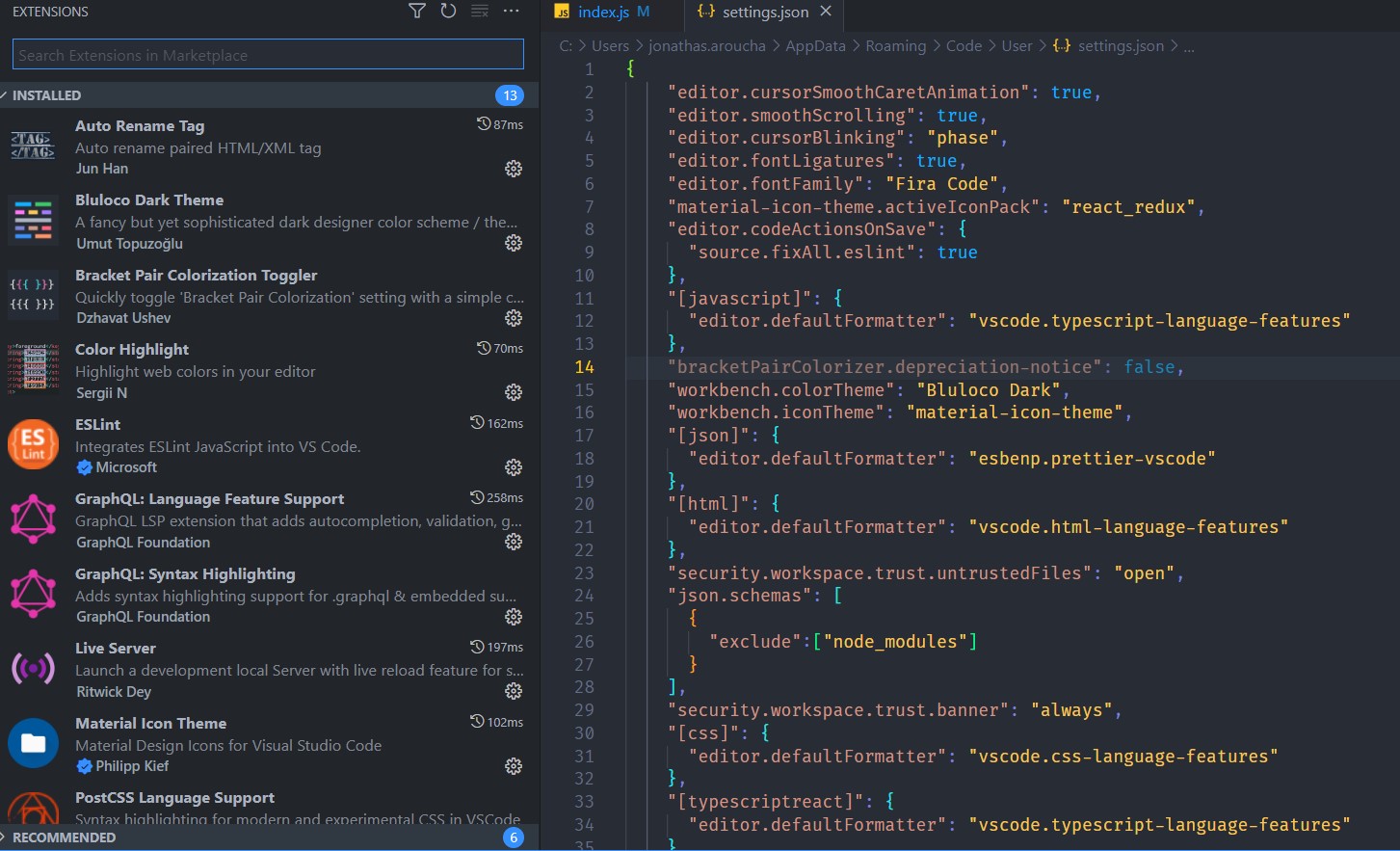This screenshot has height=851, width=1400.
Task: Click the ESLint extension logo
Action: 34,444
